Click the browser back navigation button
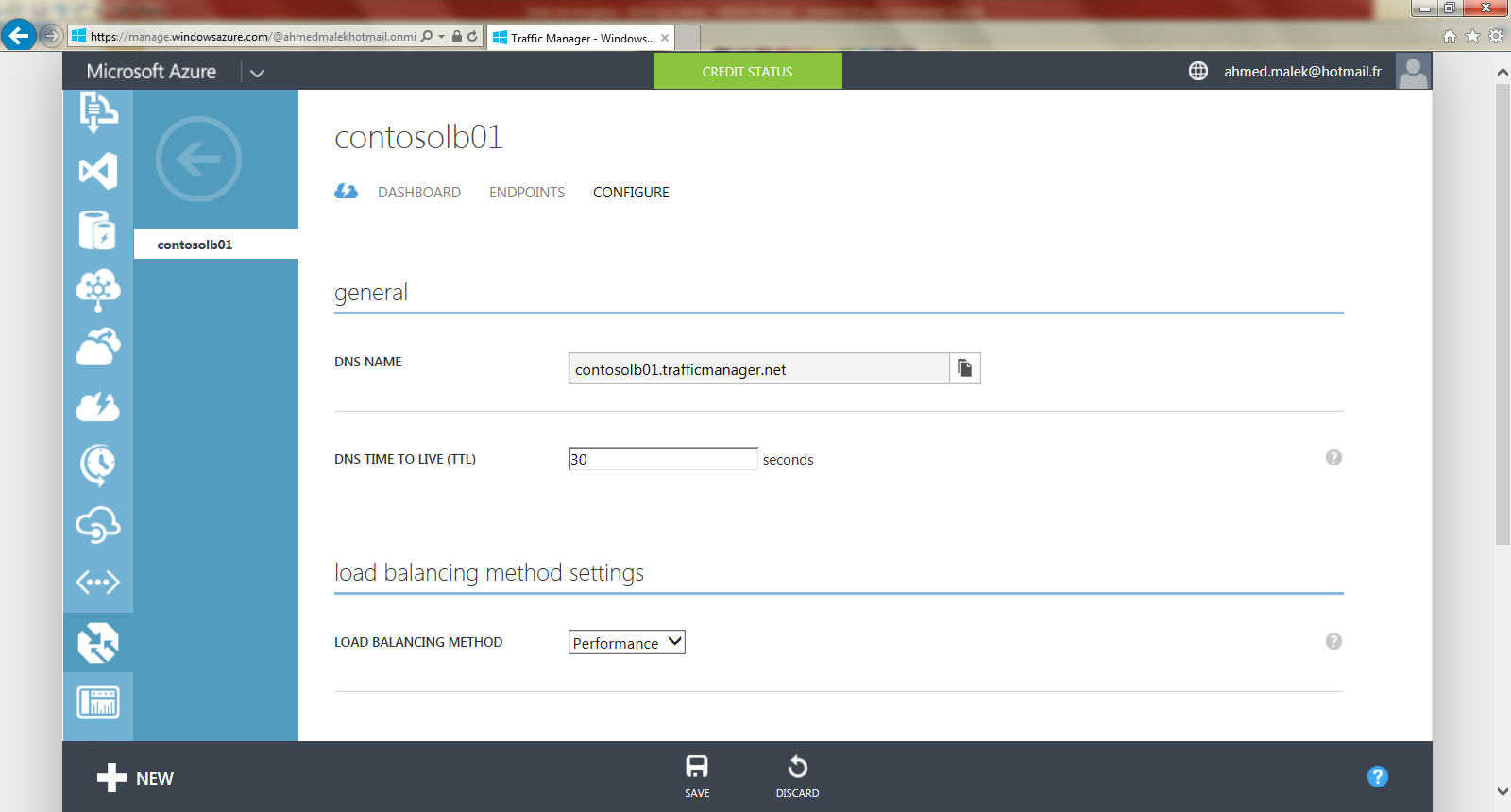 19,36
